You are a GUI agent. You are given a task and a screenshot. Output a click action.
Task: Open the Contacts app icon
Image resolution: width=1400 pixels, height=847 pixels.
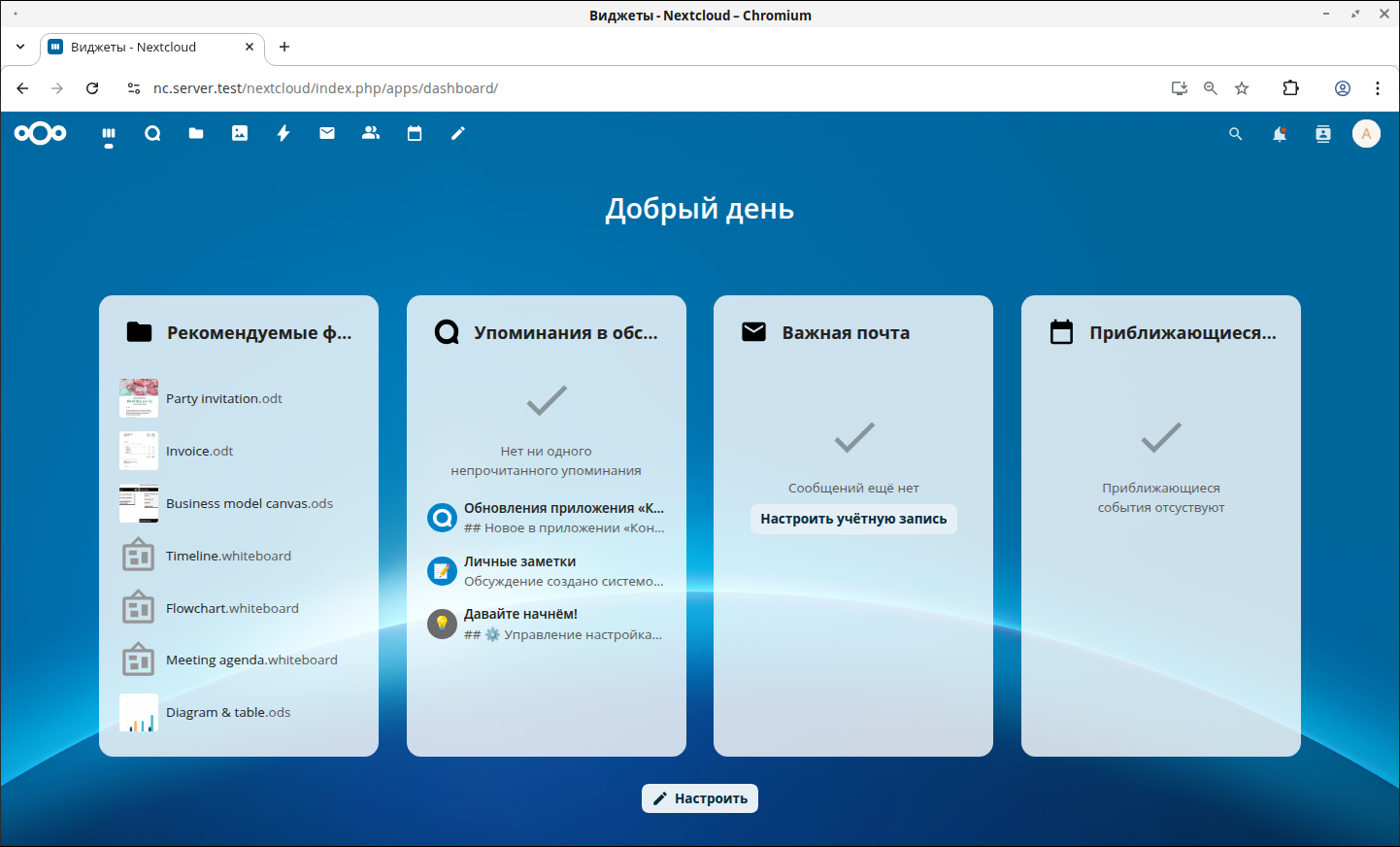click(x=371, y=134)
